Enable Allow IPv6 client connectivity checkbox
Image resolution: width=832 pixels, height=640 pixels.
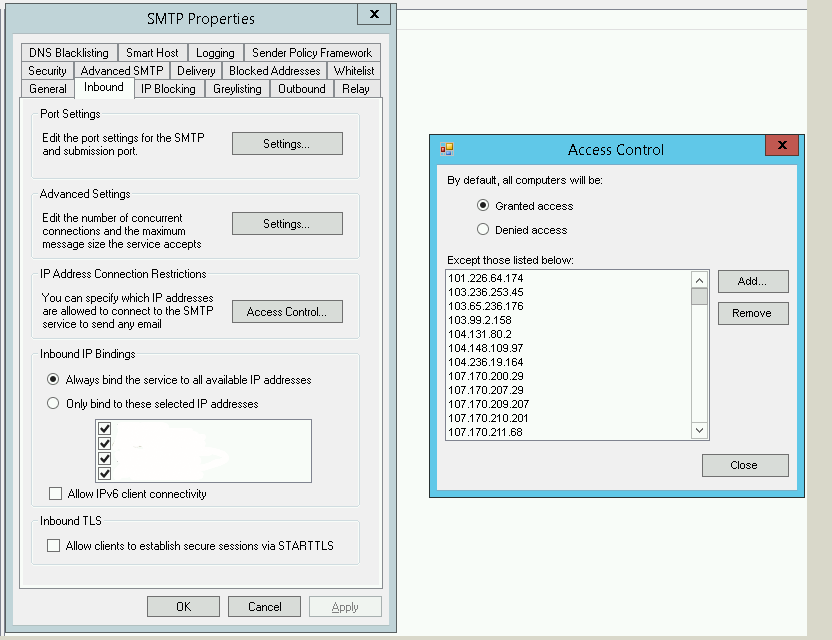click(x=55, y=494)
